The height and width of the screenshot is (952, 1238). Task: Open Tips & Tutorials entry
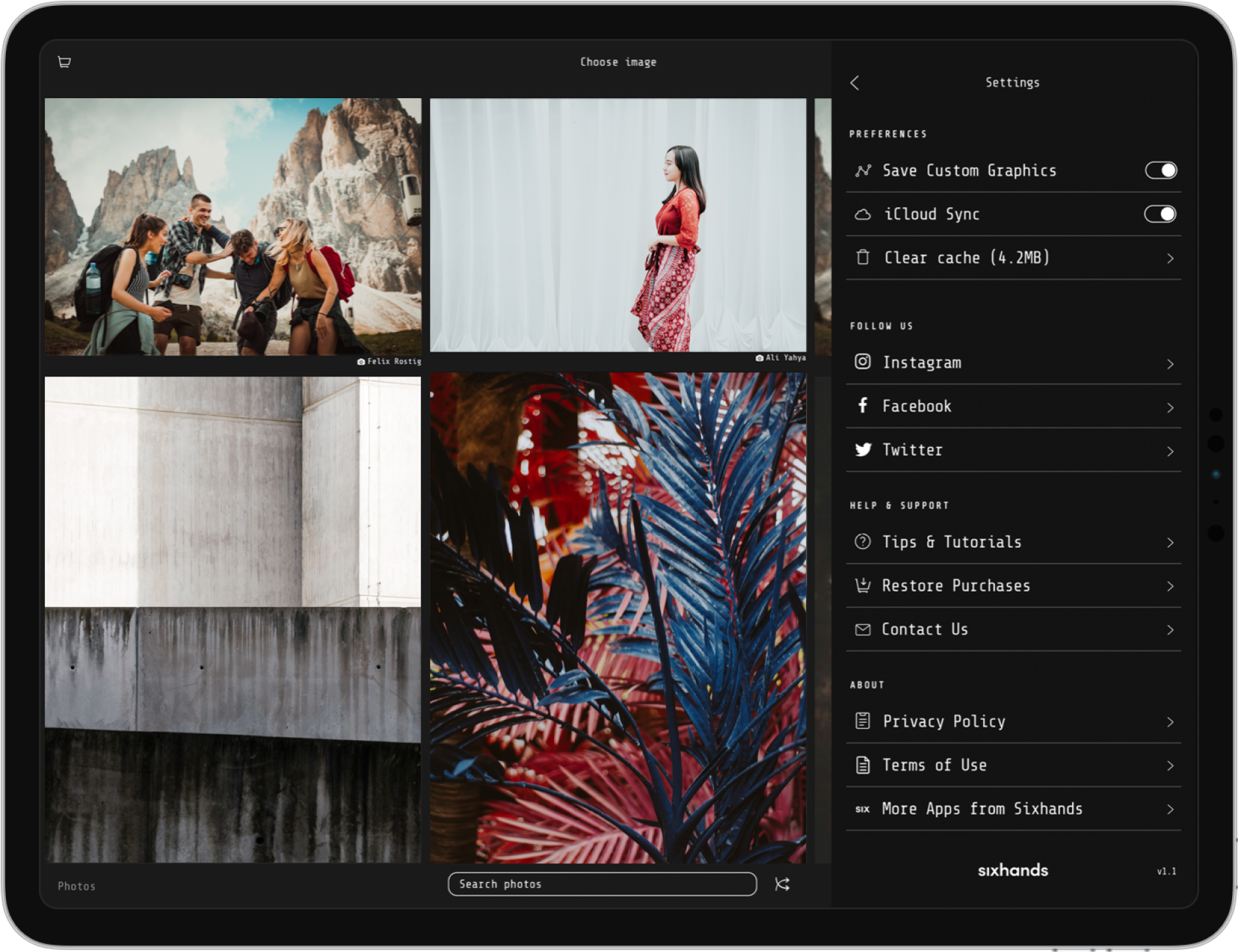[1013, 542]
